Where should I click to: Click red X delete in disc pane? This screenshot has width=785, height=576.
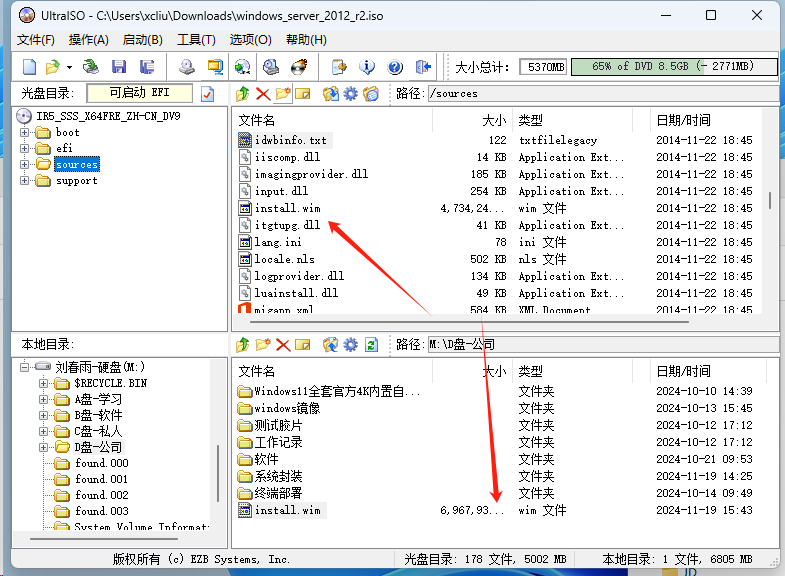[263, 94]
